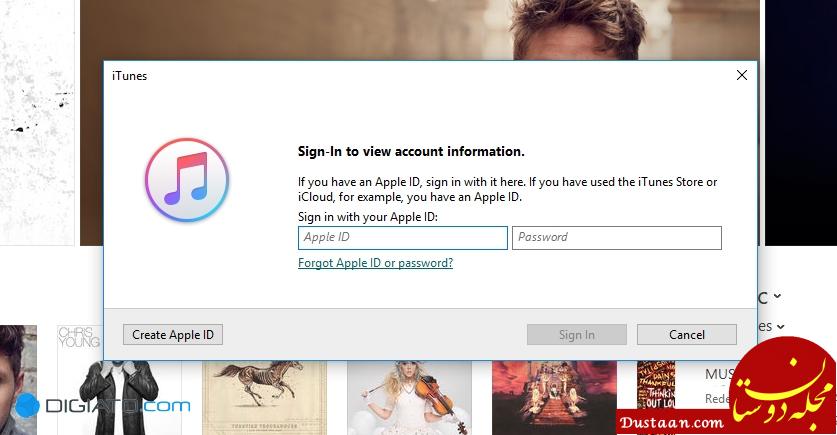Click the Sign In button

pyautogui.click(x=576, y=335)
